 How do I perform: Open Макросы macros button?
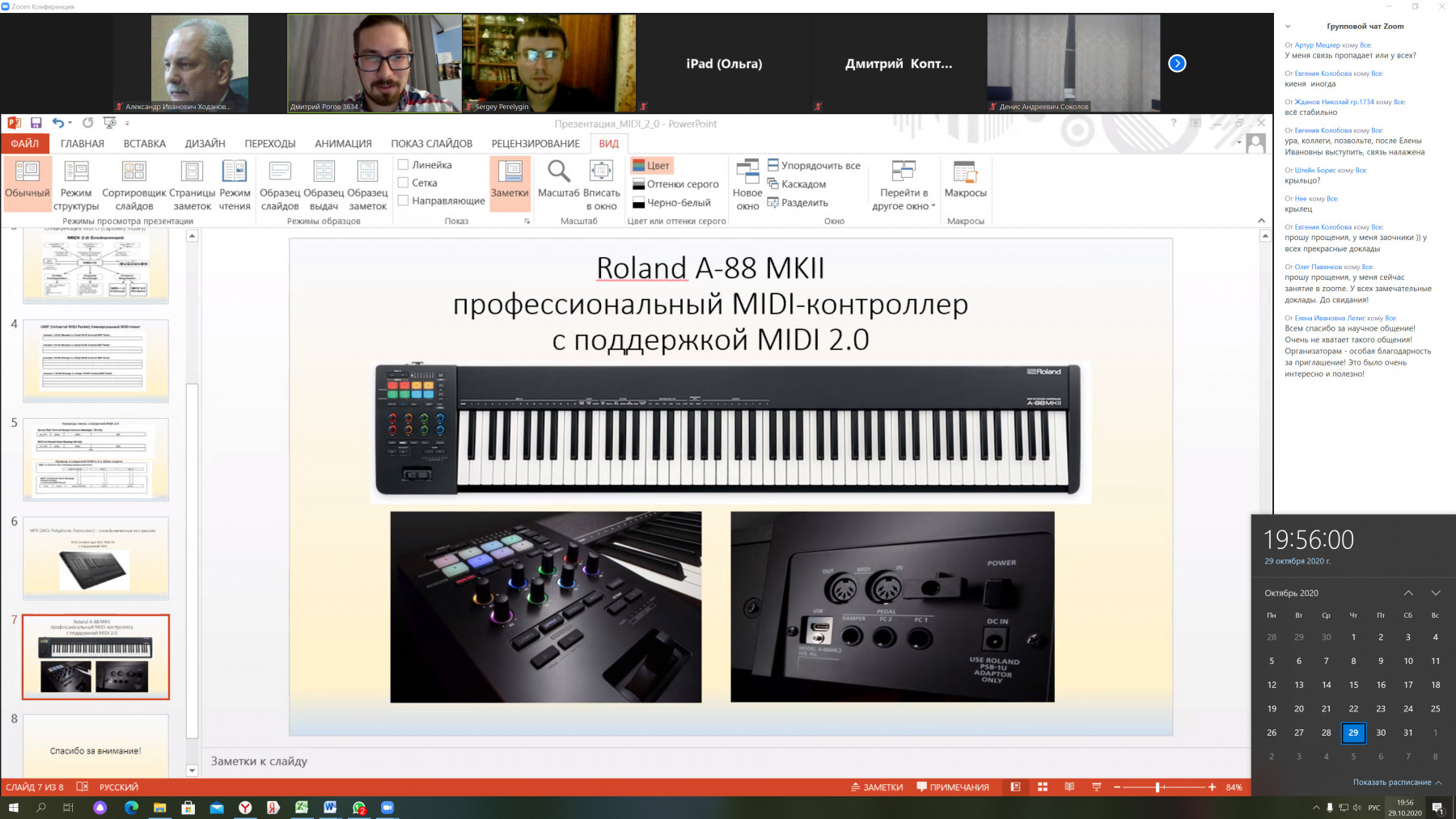(965, 179)
